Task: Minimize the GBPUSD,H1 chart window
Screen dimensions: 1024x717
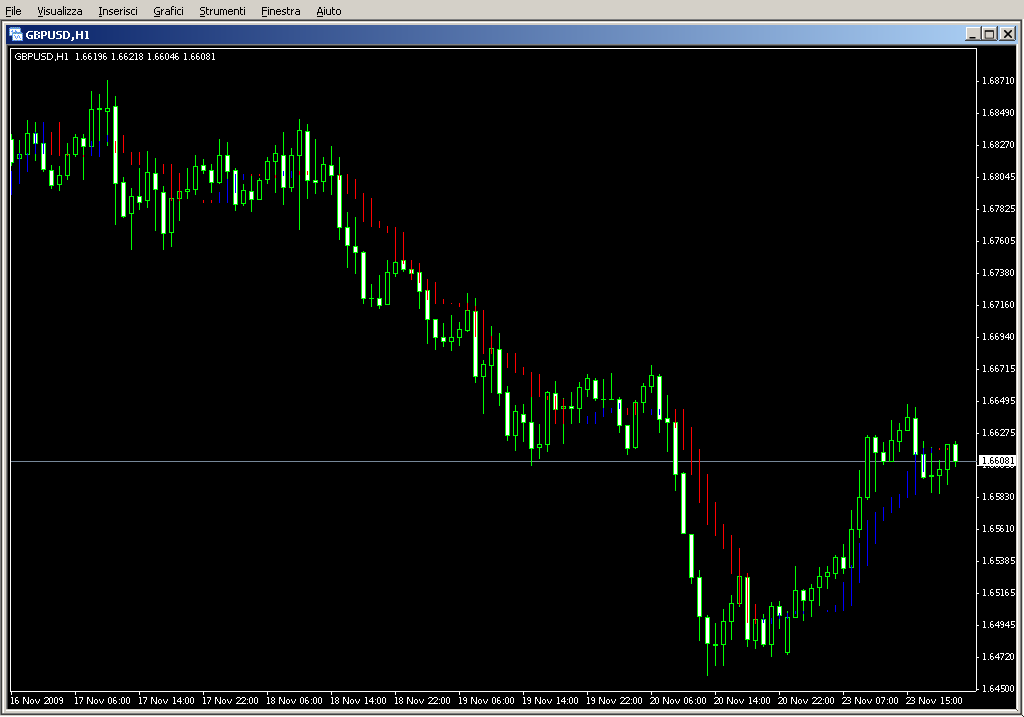Action: pyautogui.click(x=972, y=33)
